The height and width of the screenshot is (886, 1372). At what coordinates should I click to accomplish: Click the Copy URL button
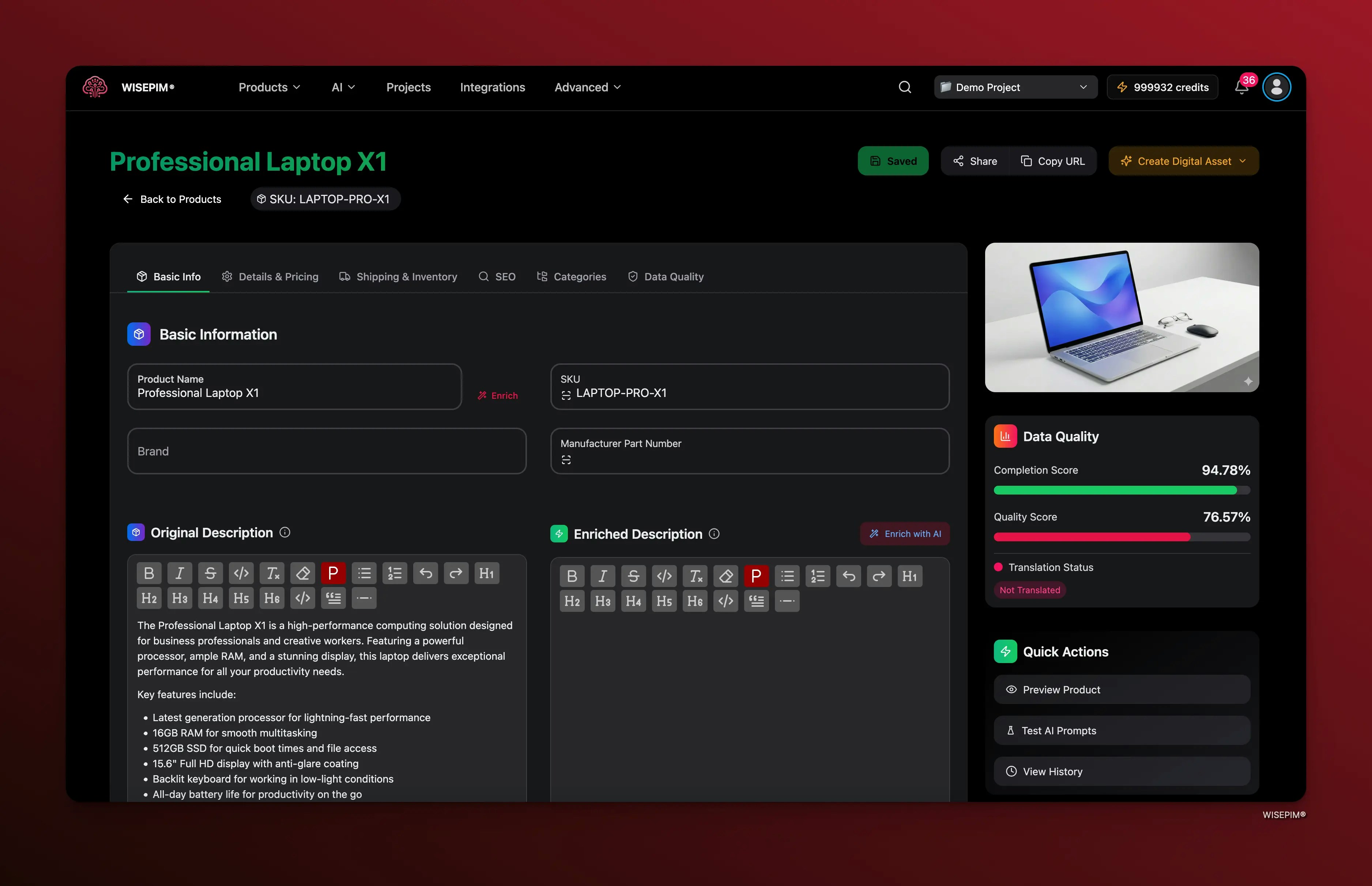pos(1053,161)
